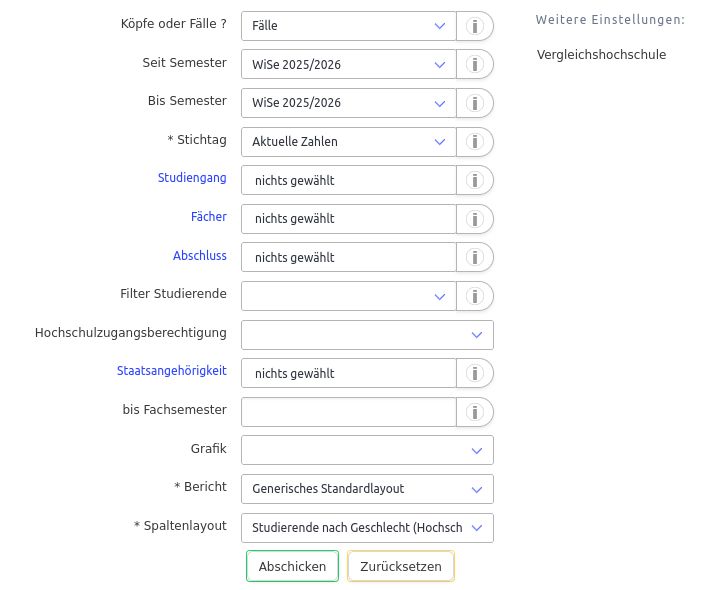Click info icon next to Köpfe oder Fälle
The image size is (726, 590).
[475, 26]
